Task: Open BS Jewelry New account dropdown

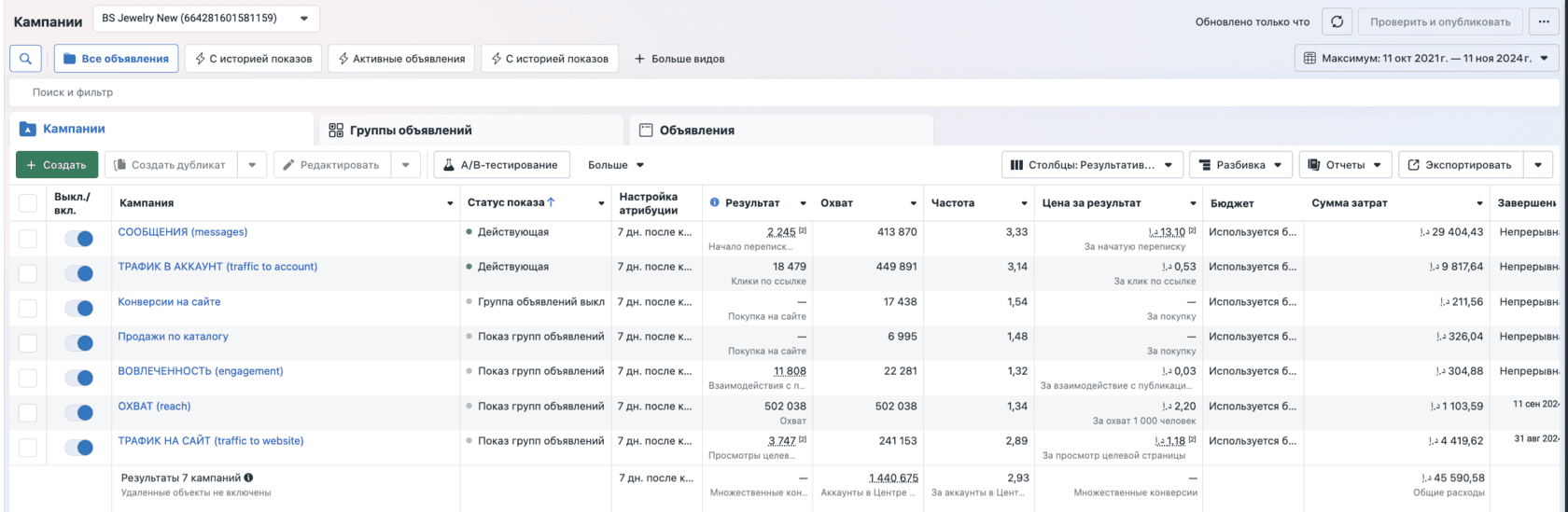Action: click(x=206, y=19)
